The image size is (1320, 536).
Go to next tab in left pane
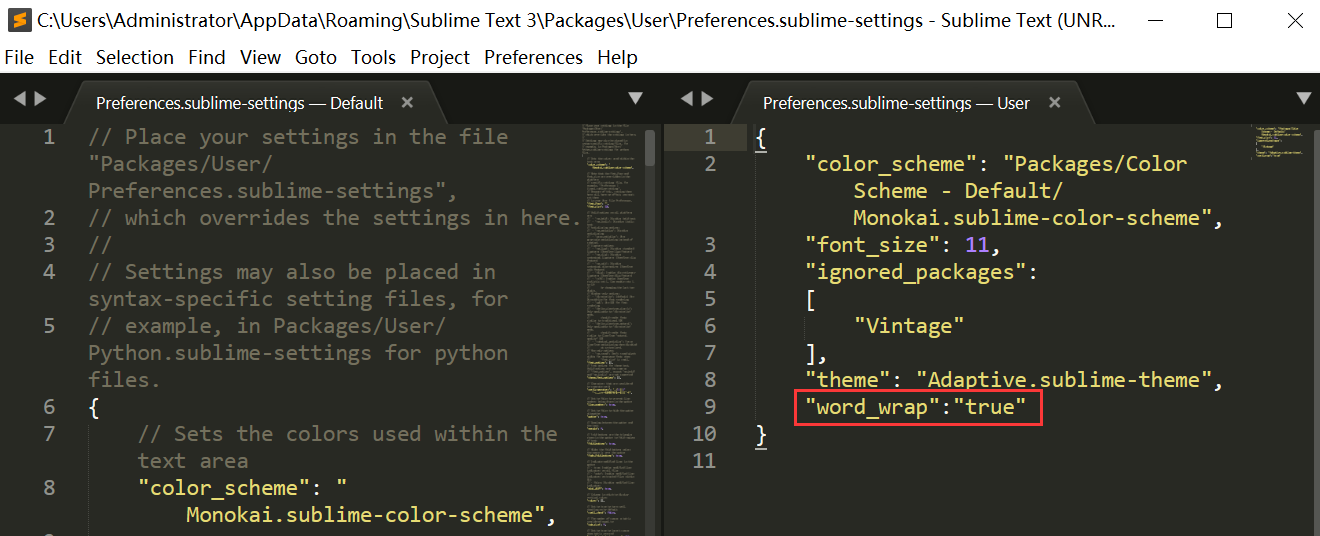[40, 98]
